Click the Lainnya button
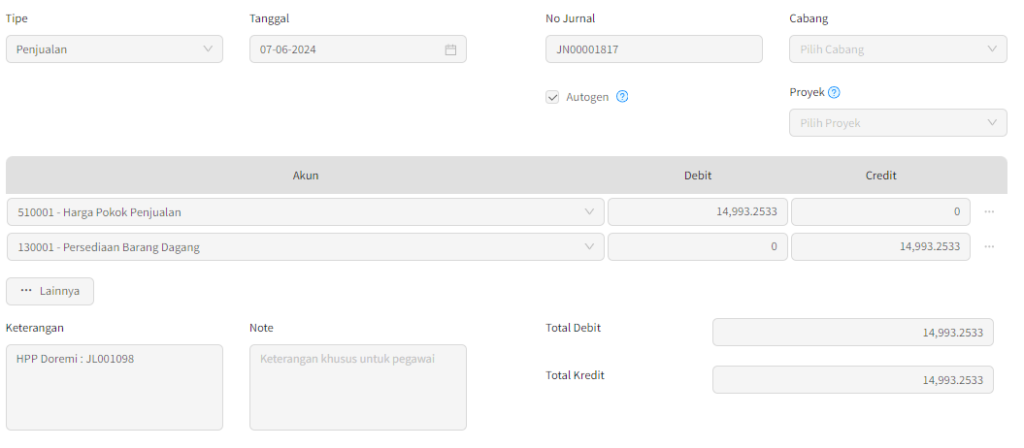 click(x=50, y=291)
